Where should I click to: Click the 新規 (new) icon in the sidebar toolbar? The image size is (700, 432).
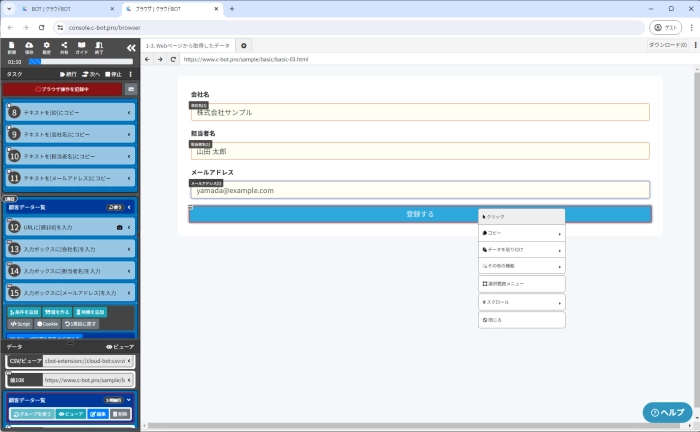pyautogui.click(x=12, y=47)
